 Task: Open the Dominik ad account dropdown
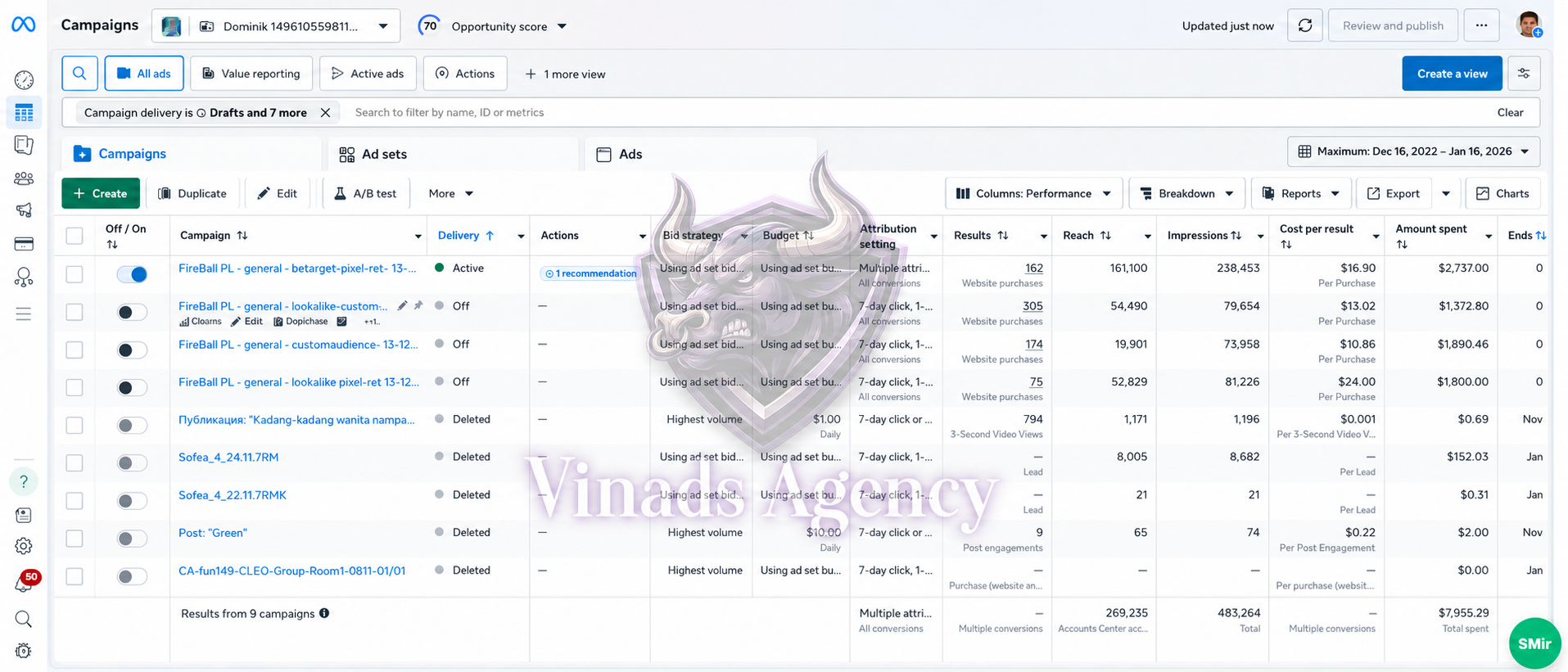pos(276,26)
